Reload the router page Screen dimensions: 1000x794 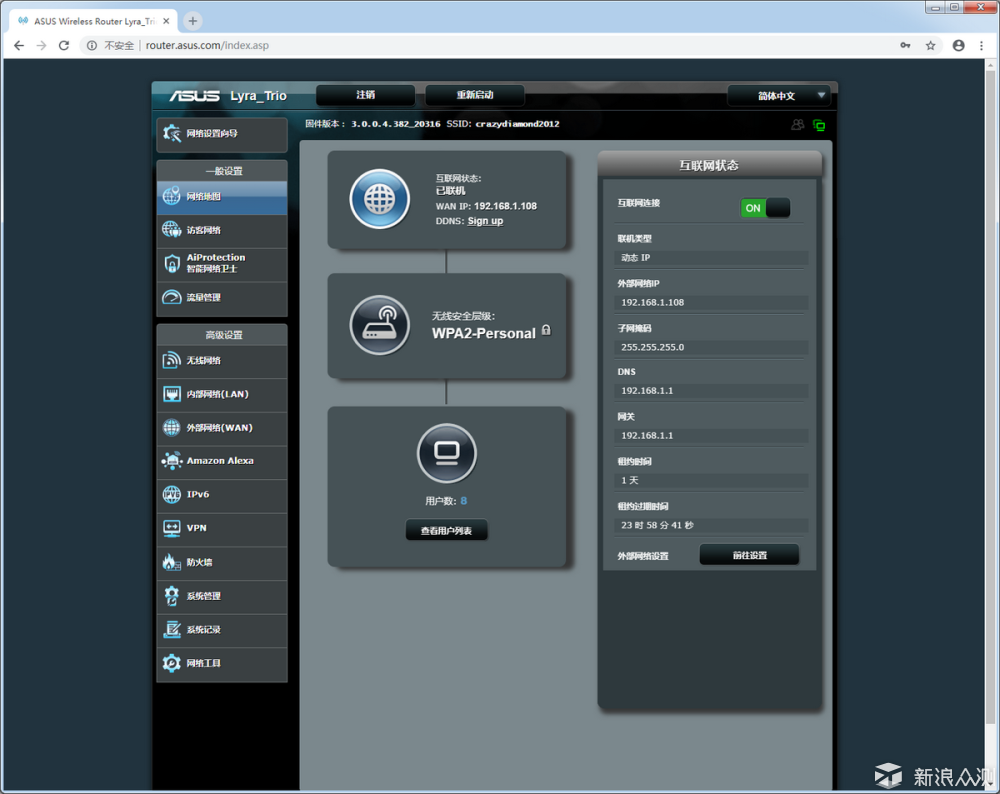point(64,45)
